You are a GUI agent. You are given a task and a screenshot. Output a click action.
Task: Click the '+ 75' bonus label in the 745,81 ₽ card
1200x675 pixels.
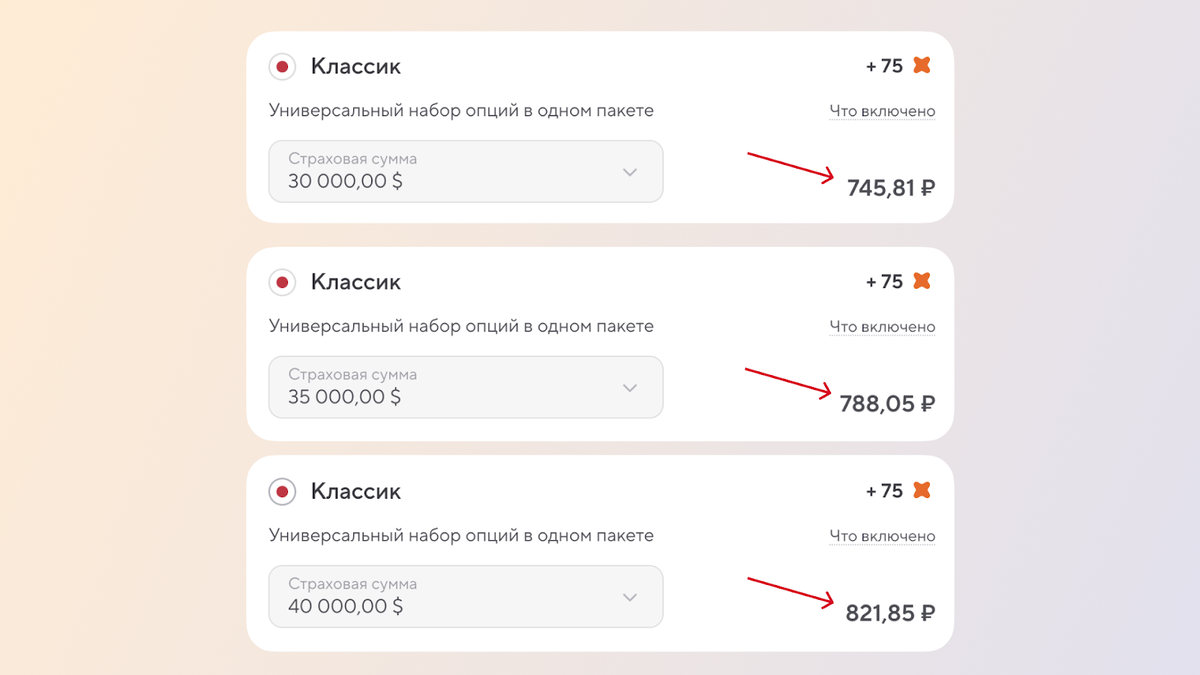click(884, 67)
